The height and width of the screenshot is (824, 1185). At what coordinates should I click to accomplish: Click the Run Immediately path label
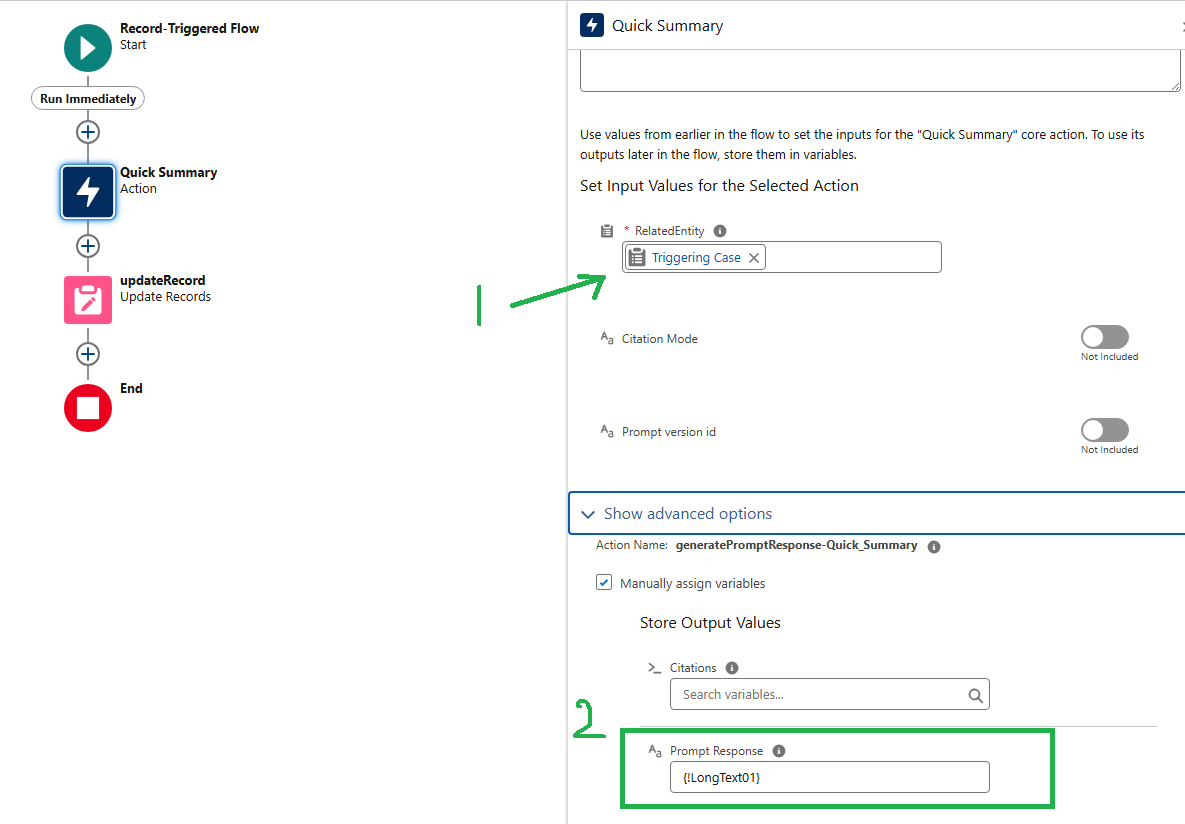point(88,99)
